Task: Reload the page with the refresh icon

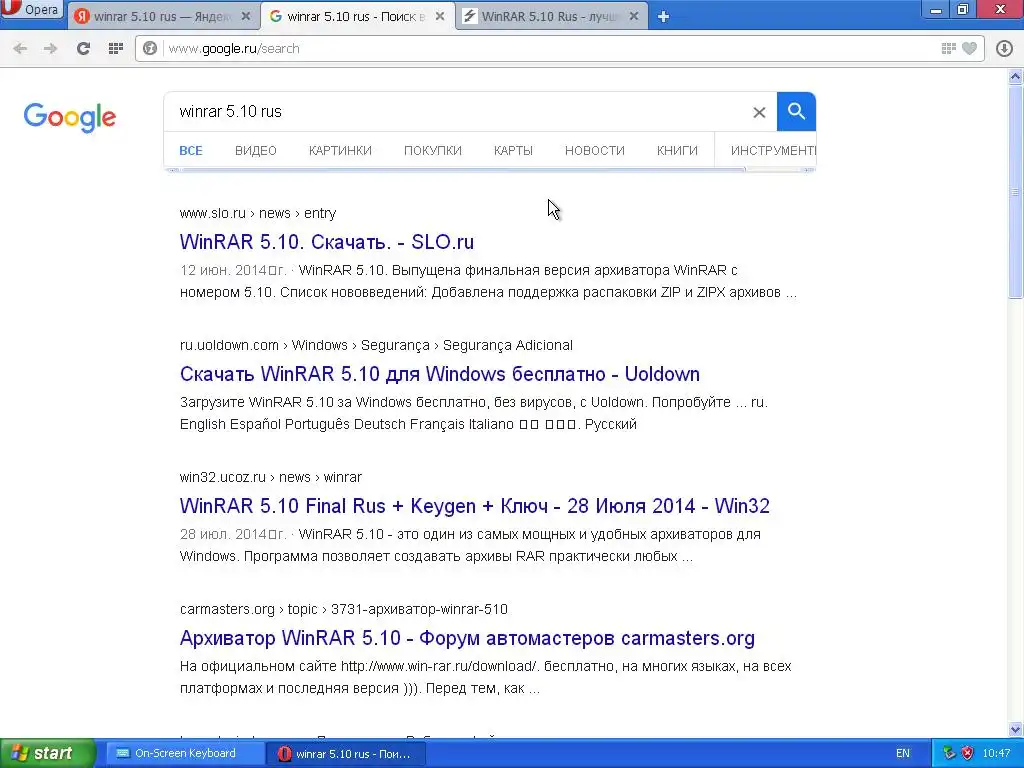Action: point(83,48)
